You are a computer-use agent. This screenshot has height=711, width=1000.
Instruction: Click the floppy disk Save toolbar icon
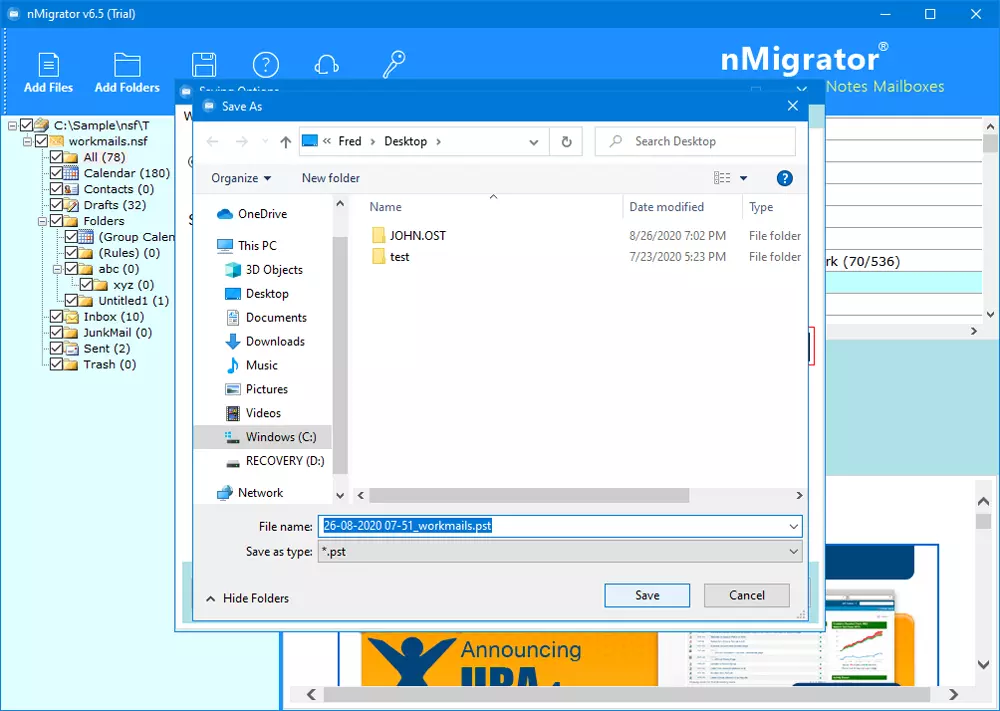203,64
